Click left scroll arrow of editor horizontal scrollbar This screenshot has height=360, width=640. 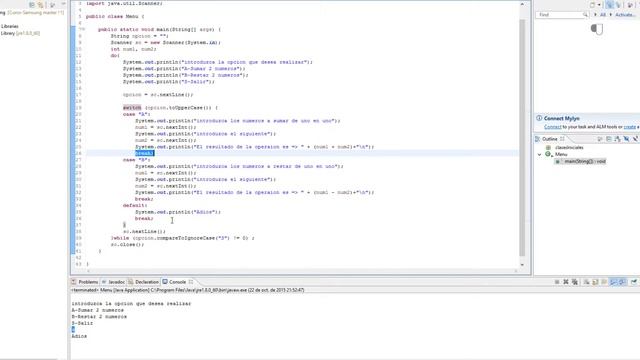(x=88, y=271)
